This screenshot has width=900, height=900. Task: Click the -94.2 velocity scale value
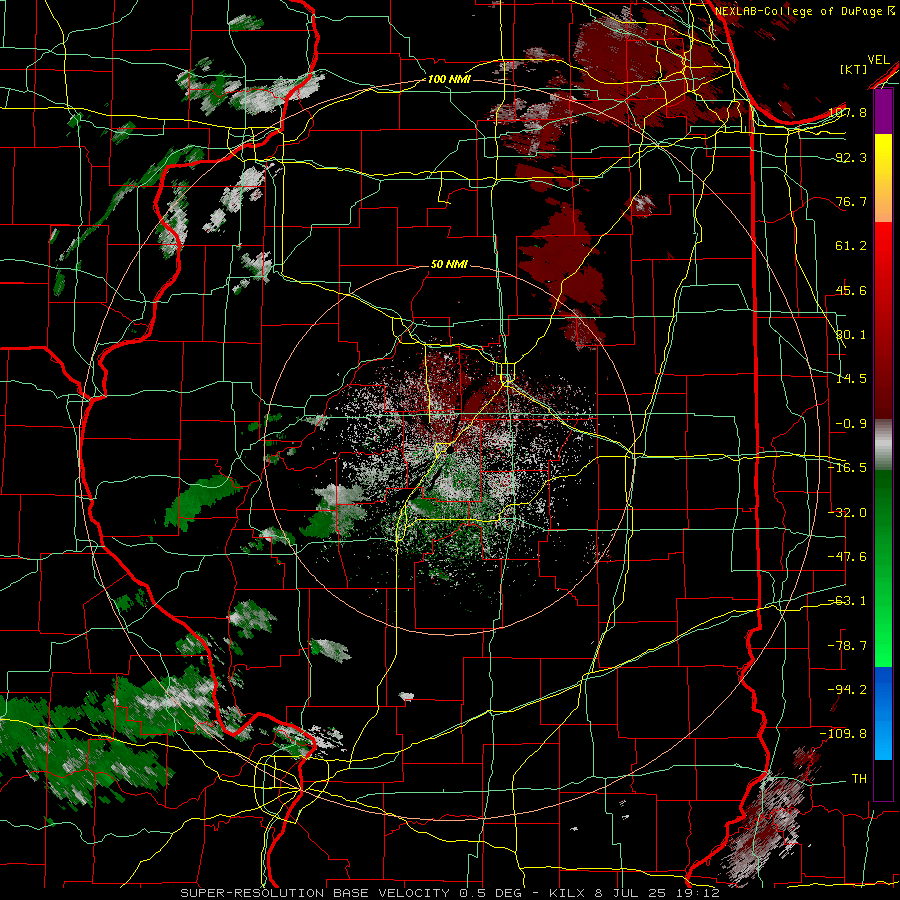[847, 690]
